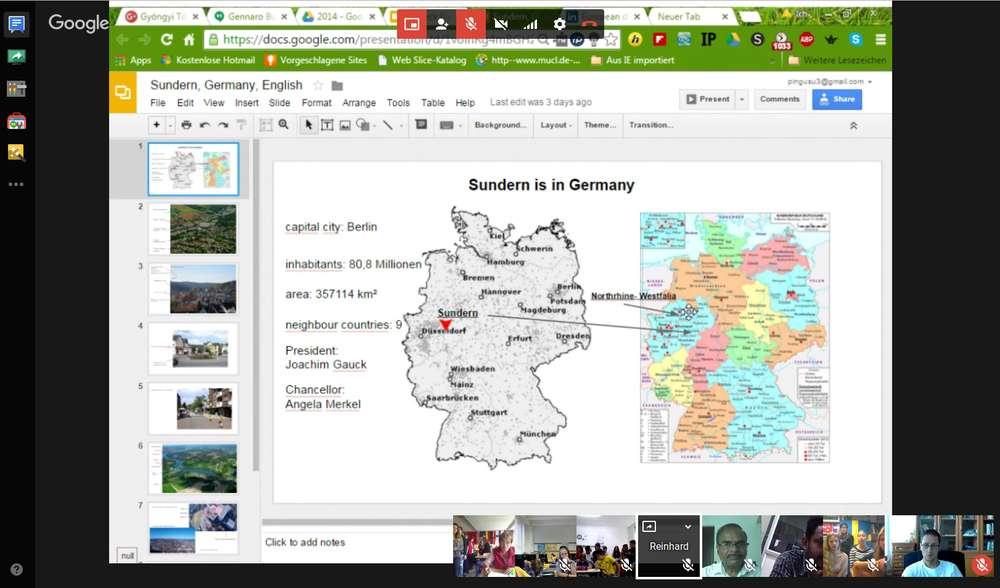This screenshot has height=588, width=1000.
Task: Toggle camera off in Hangout bar
Action: (x=501, y=24)
